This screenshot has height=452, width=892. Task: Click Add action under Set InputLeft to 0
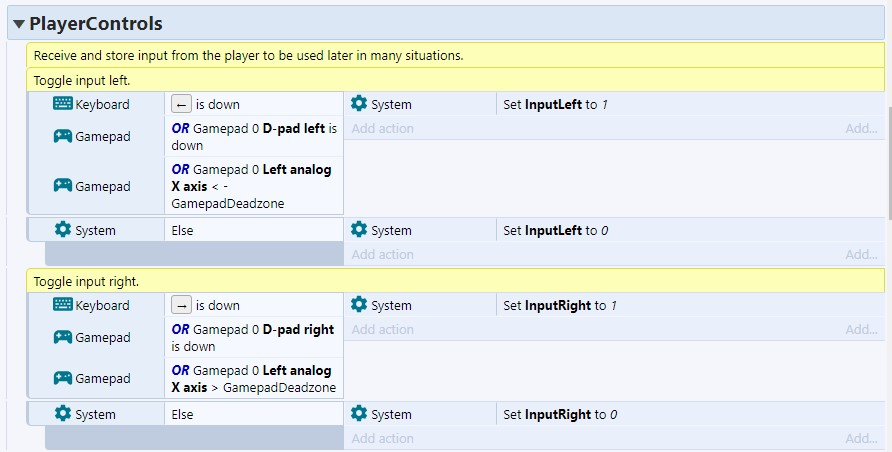click(x=382, y=255)
